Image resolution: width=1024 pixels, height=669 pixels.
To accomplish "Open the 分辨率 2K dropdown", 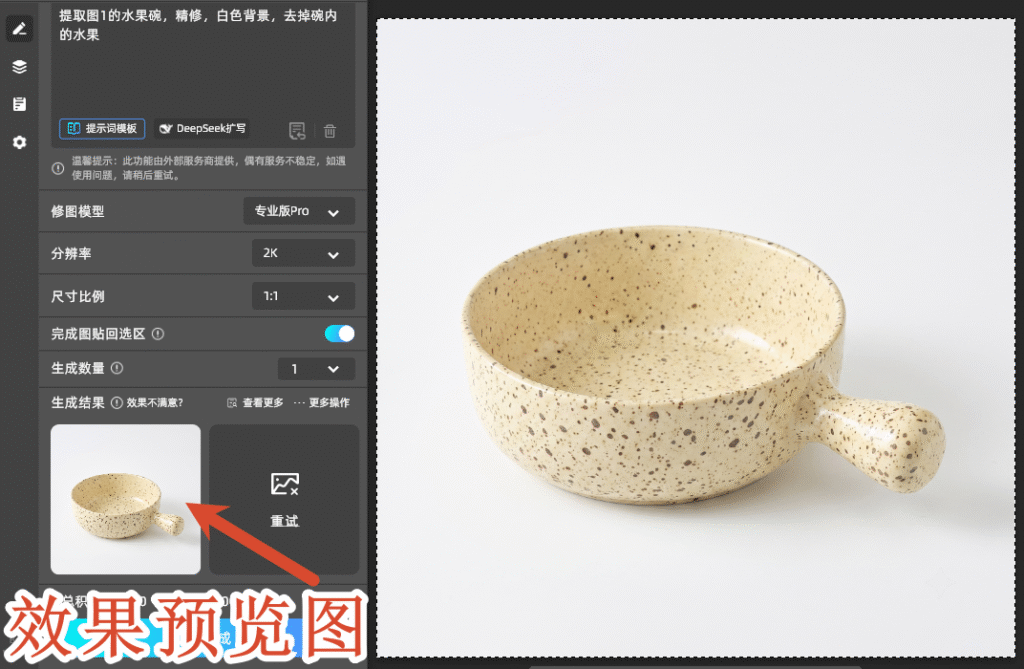I will click(x=303, y=253).
